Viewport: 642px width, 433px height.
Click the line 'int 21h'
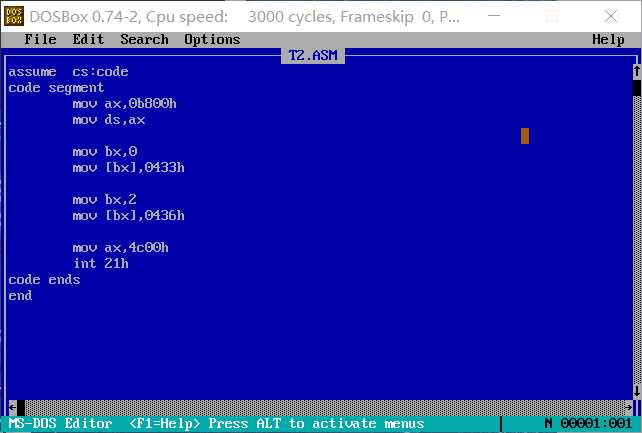pos(100,263)
